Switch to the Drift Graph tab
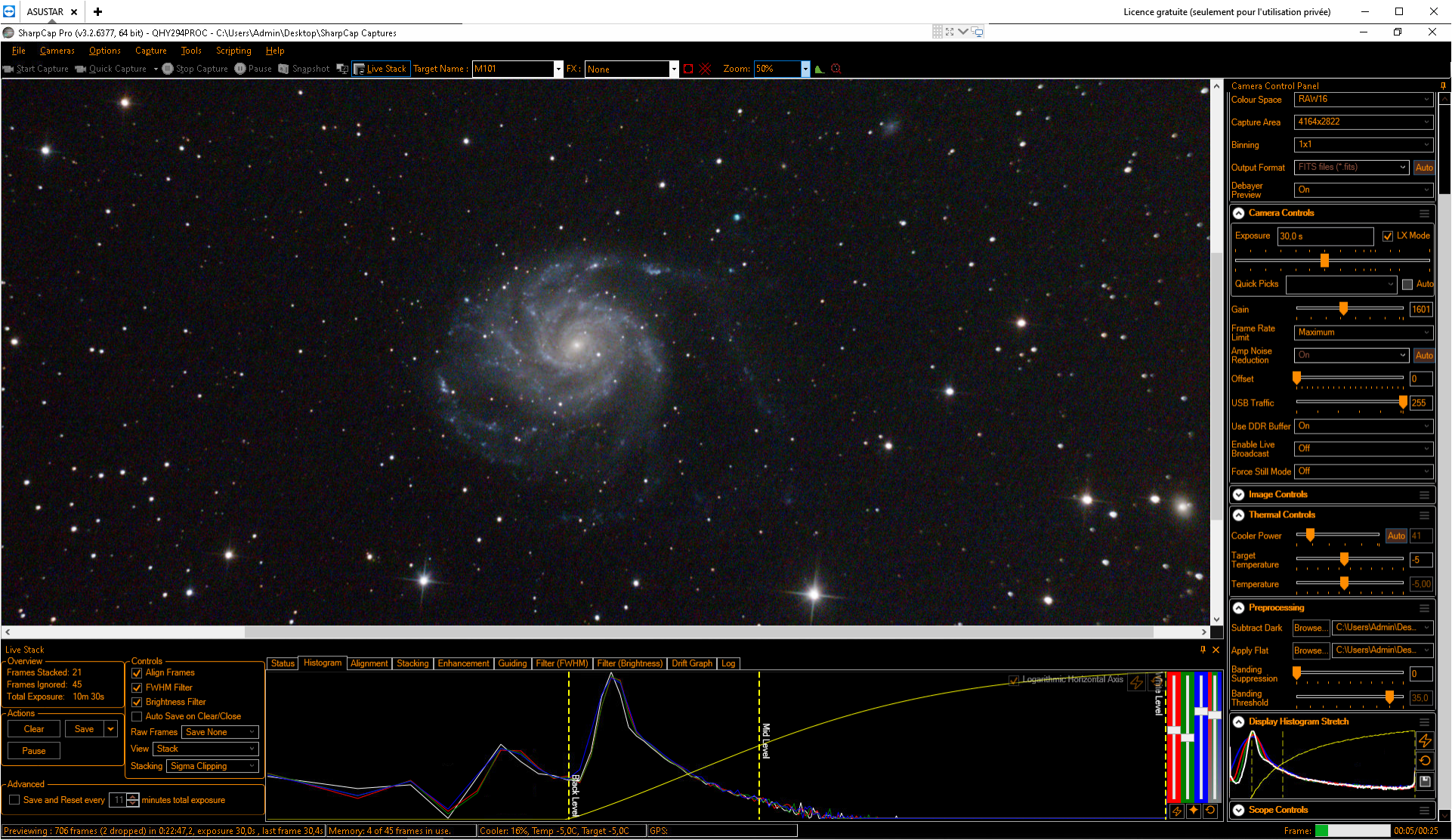This screenshot has height=840, width=1452. click(691, 663)
